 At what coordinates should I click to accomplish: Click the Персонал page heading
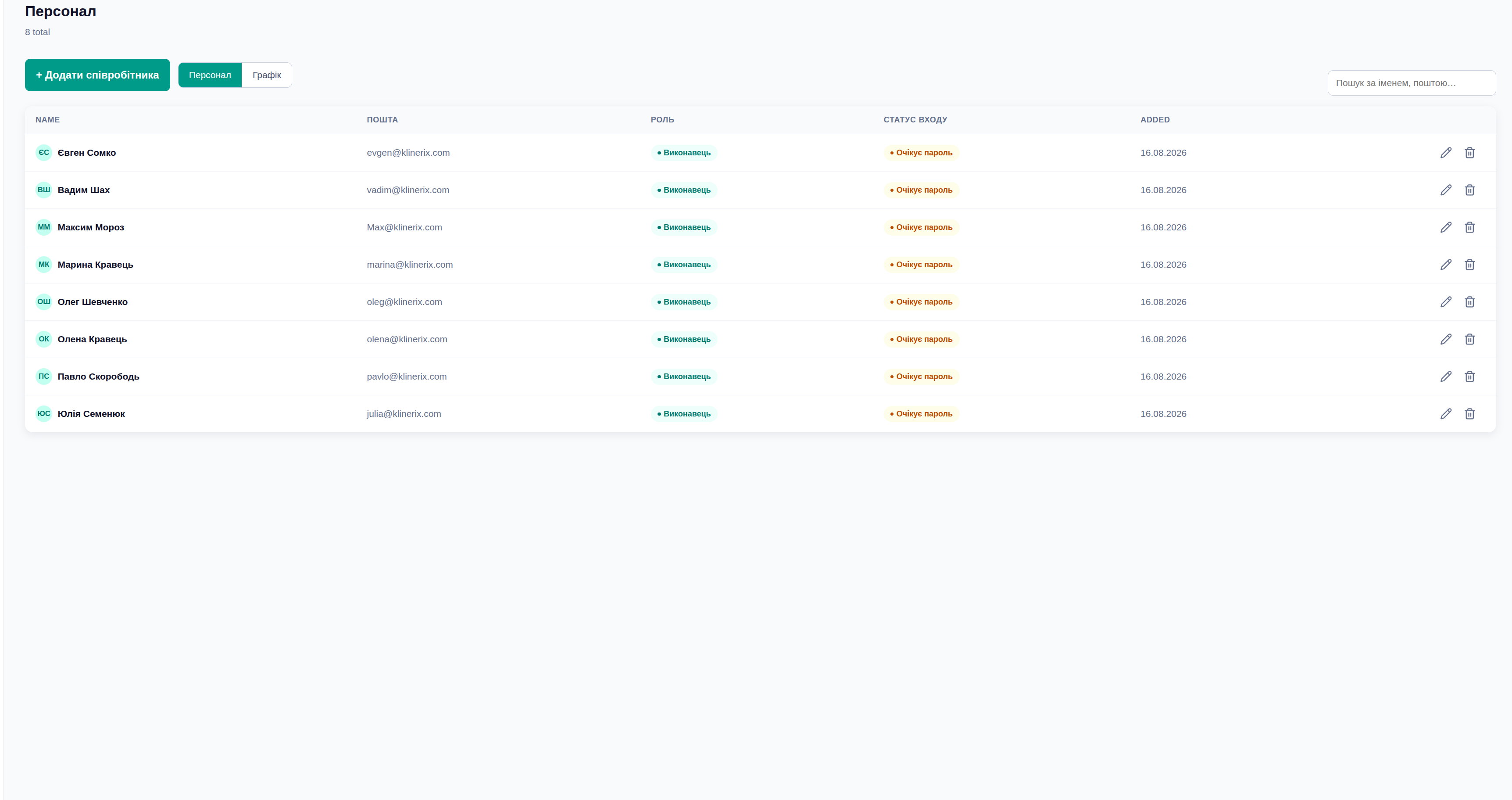coord(61,11)
